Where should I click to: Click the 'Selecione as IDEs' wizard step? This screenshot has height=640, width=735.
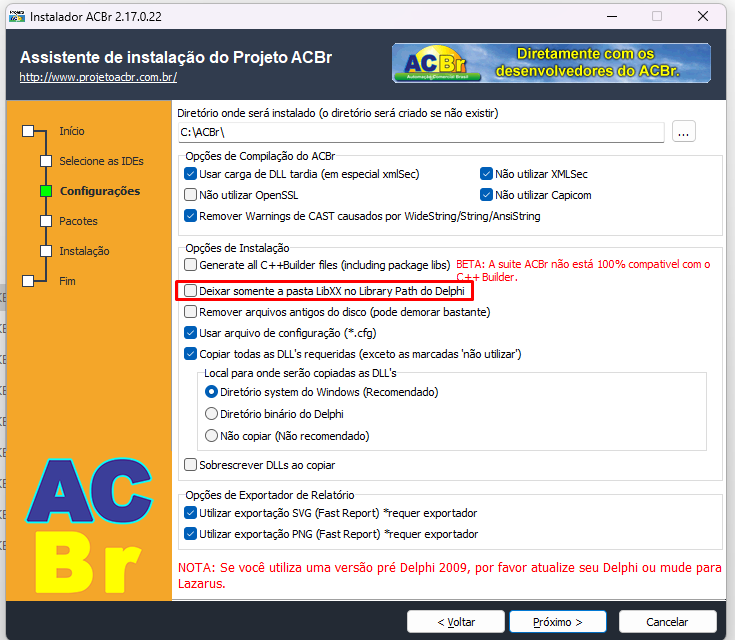[101, 161]
